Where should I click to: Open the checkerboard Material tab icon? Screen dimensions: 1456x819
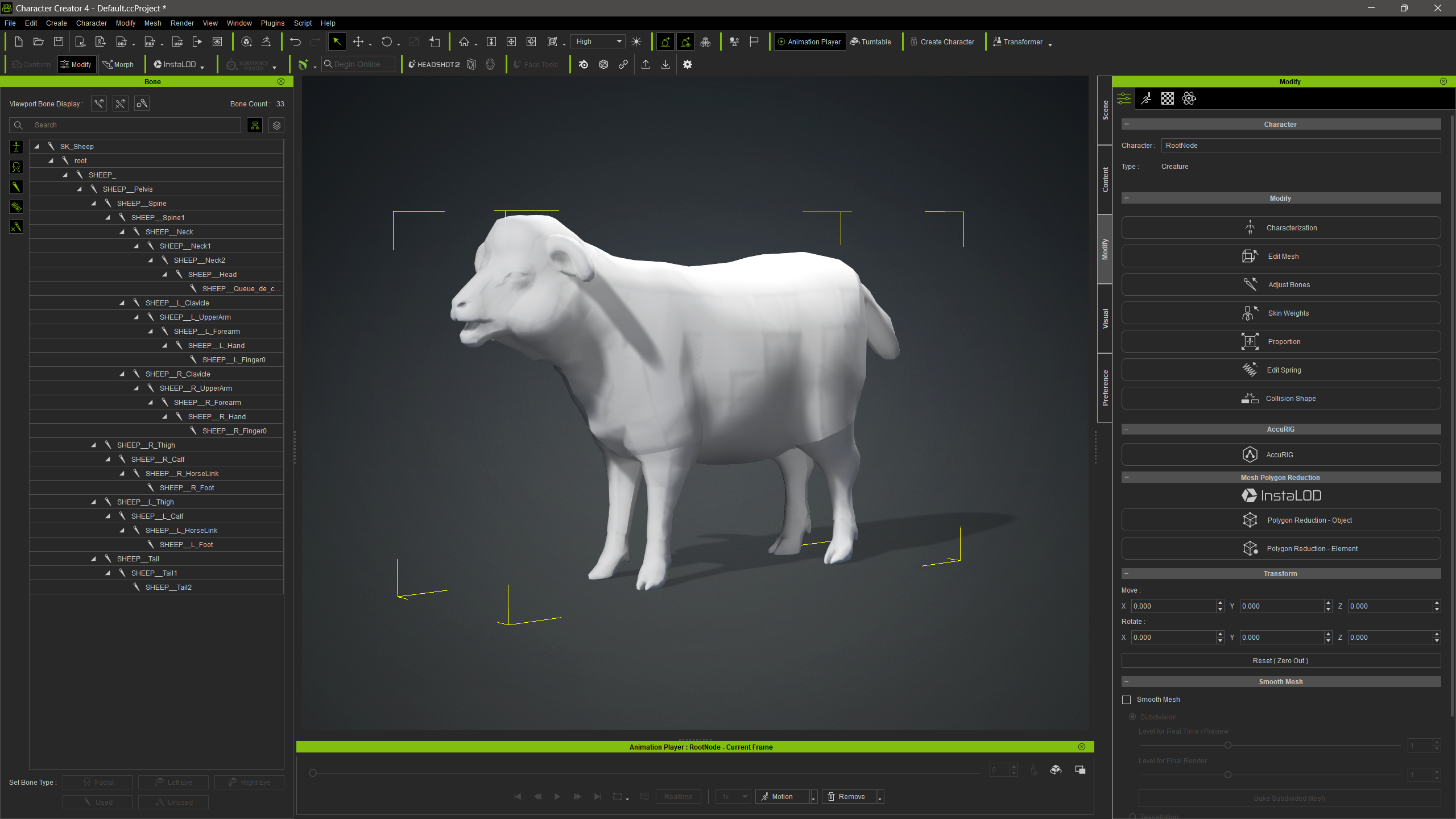(1168, 98)
